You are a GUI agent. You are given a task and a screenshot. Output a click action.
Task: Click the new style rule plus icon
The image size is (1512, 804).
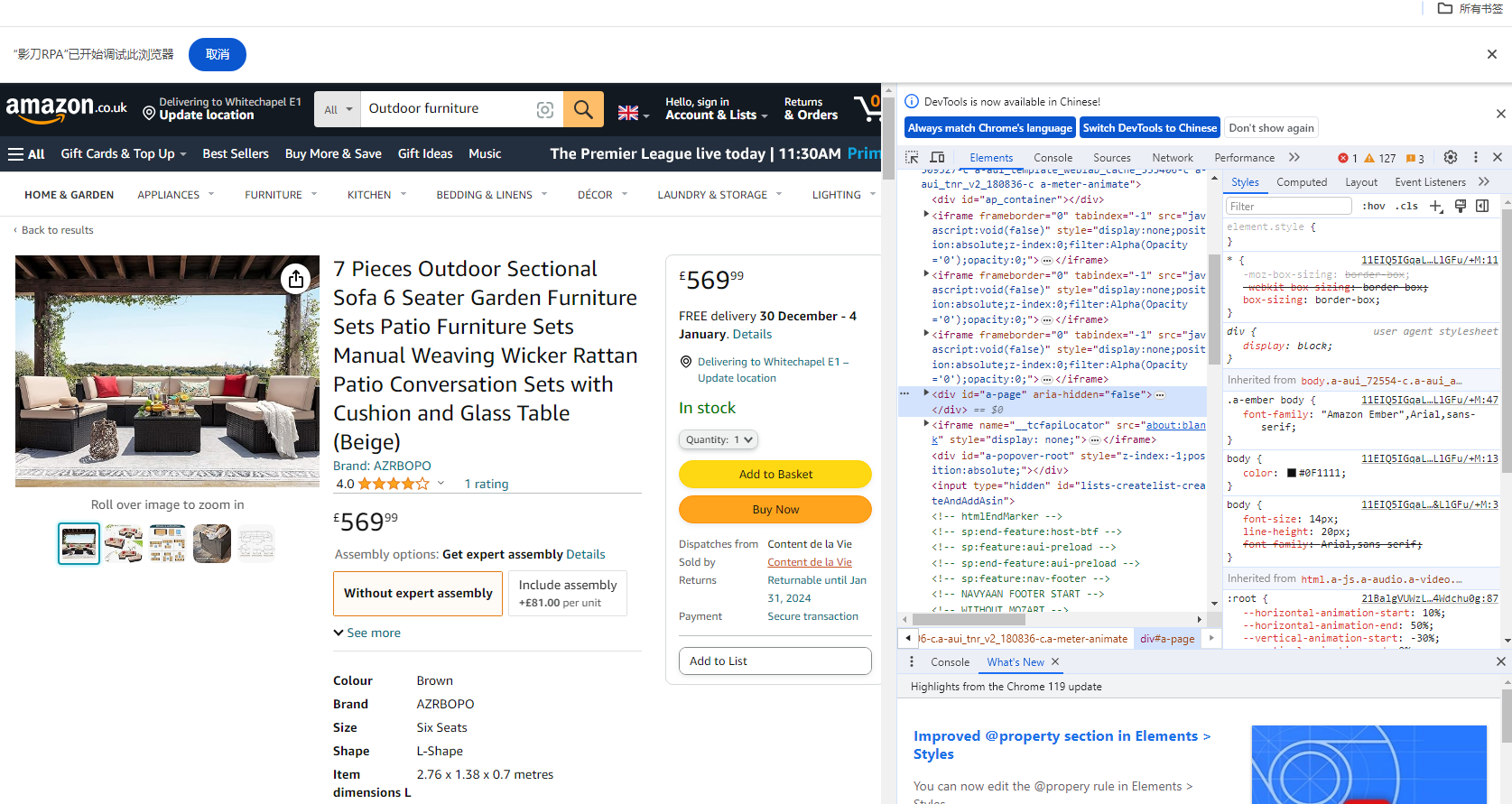tap(1436, 206)
